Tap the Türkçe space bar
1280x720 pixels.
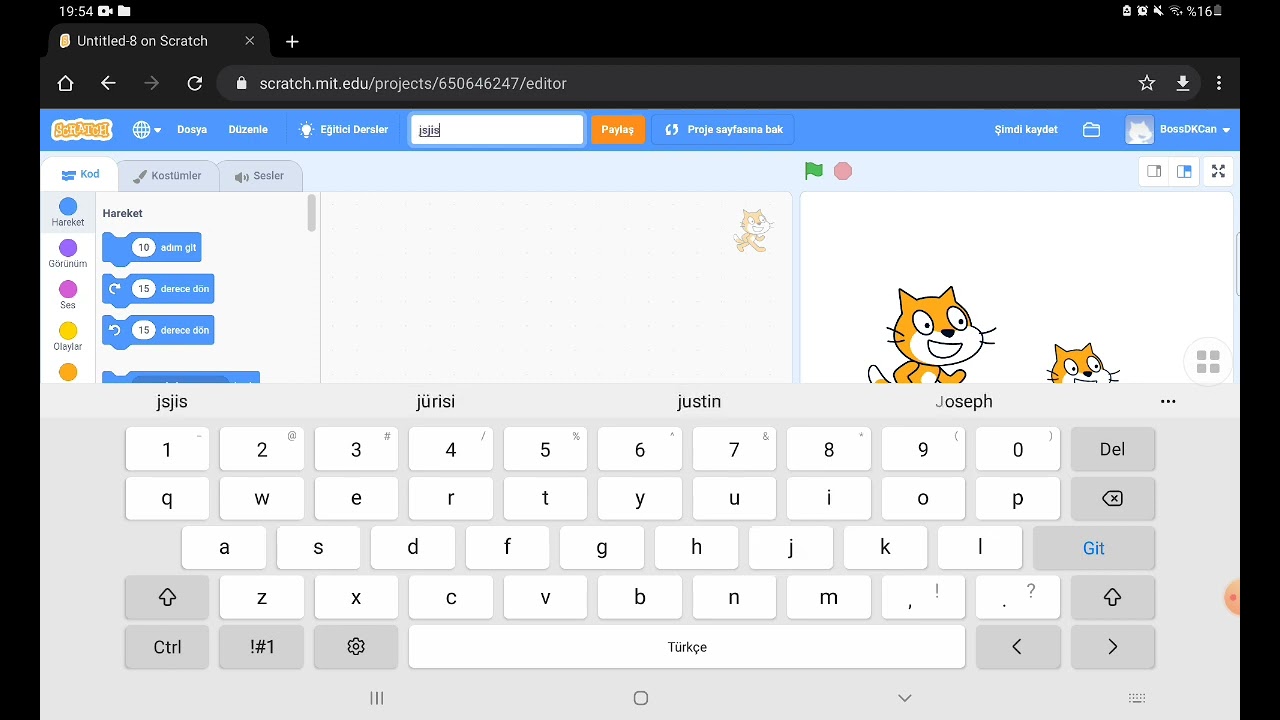click(x=687, y=647)
